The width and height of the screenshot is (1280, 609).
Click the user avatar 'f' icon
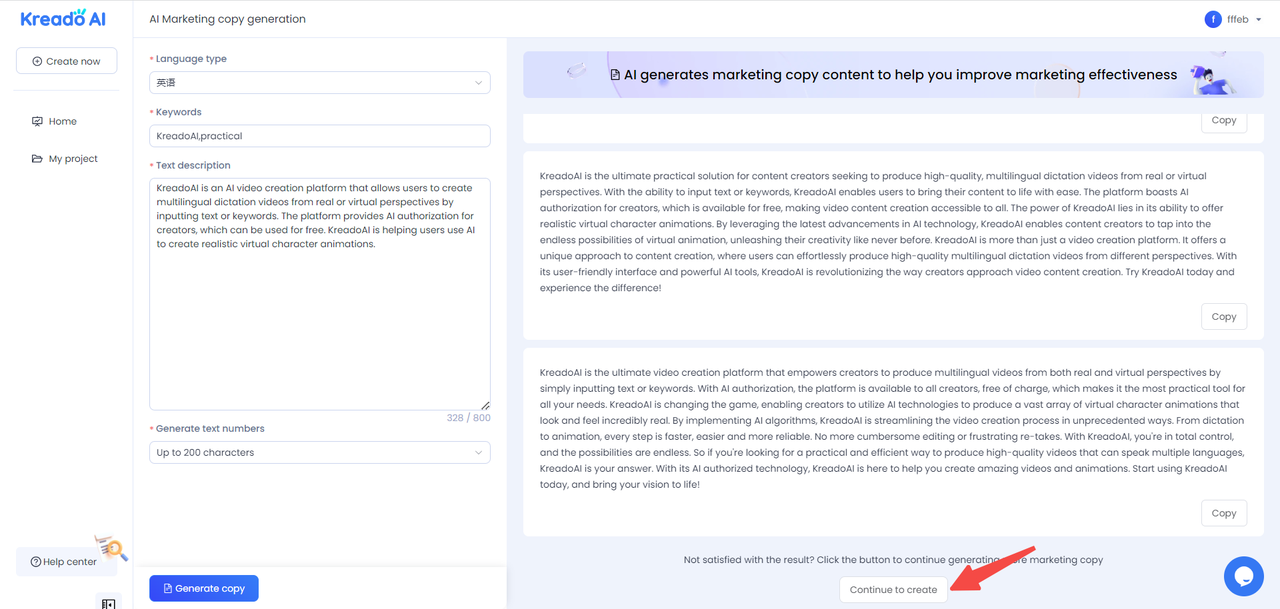(x=1213, y=19)
